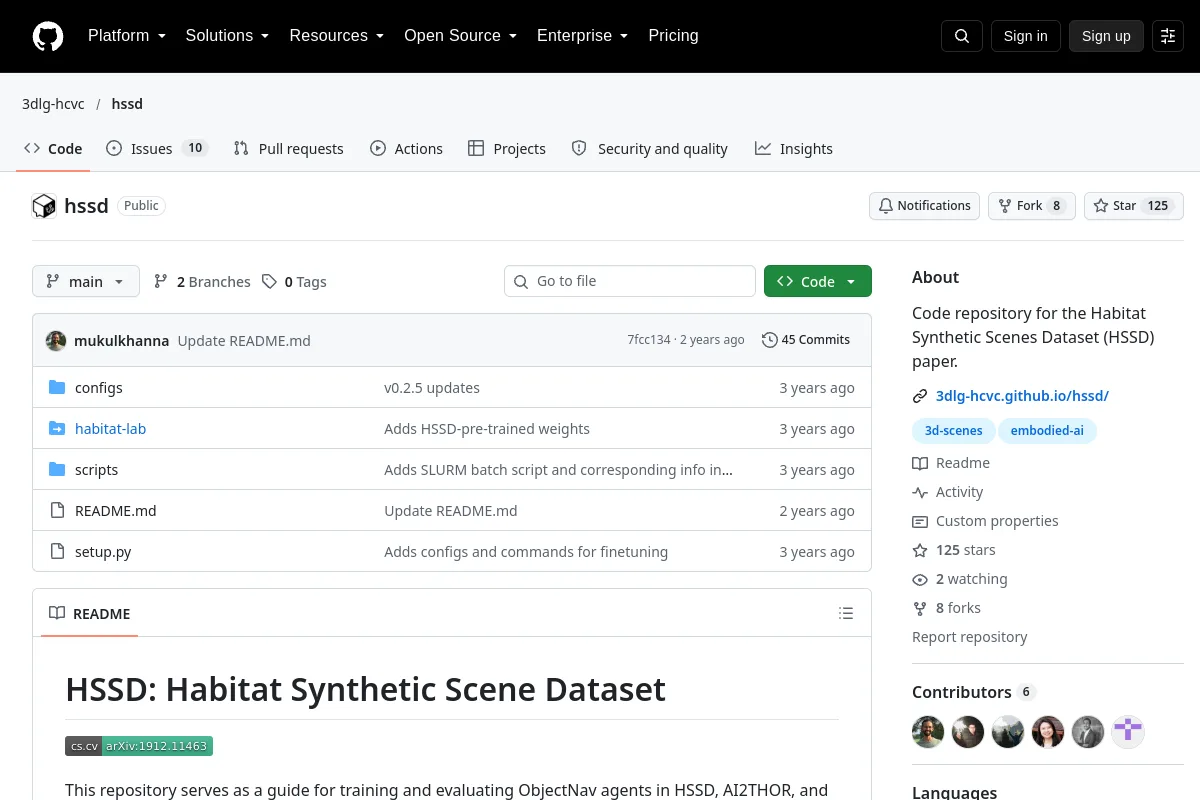
Task: Click Report repository link
Action: (x=969, y=637)
